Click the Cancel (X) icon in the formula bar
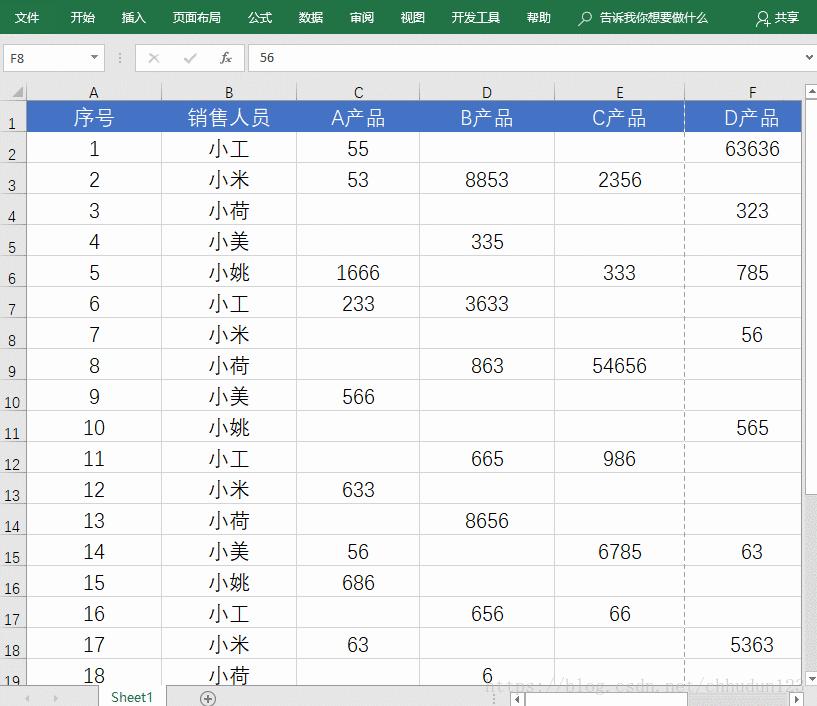The width and height of the screenshot is (817, 706). coord(152,58)
